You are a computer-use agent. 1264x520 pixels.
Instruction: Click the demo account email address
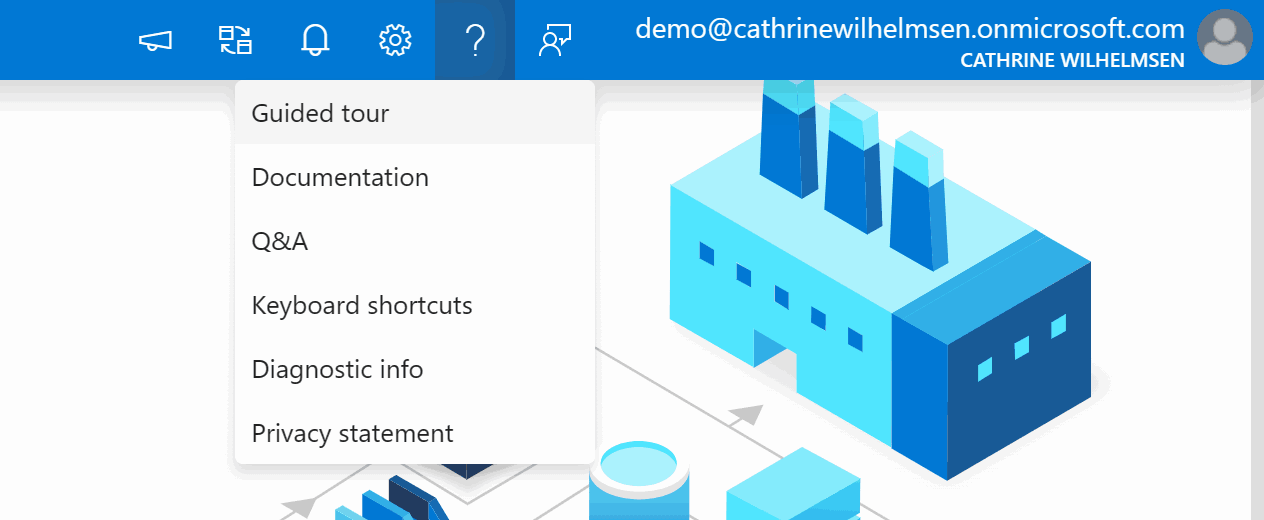[909, 29]
